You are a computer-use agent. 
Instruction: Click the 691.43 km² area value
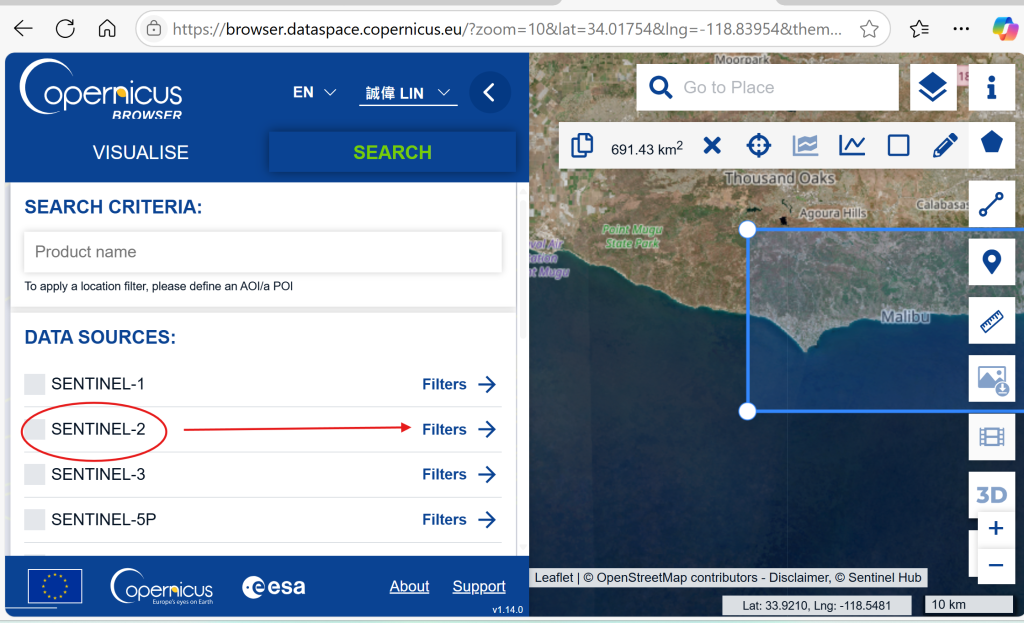pos(647,148)
